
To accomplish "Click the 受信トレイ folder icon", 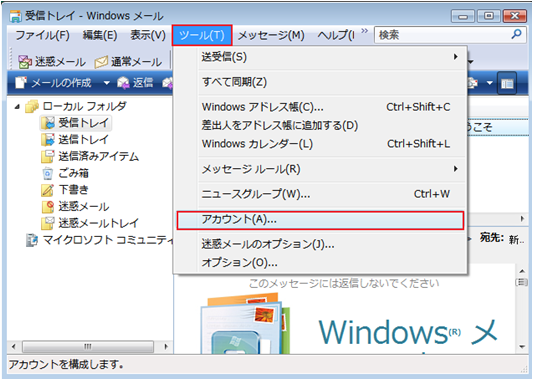I will (x=48, y=123).
